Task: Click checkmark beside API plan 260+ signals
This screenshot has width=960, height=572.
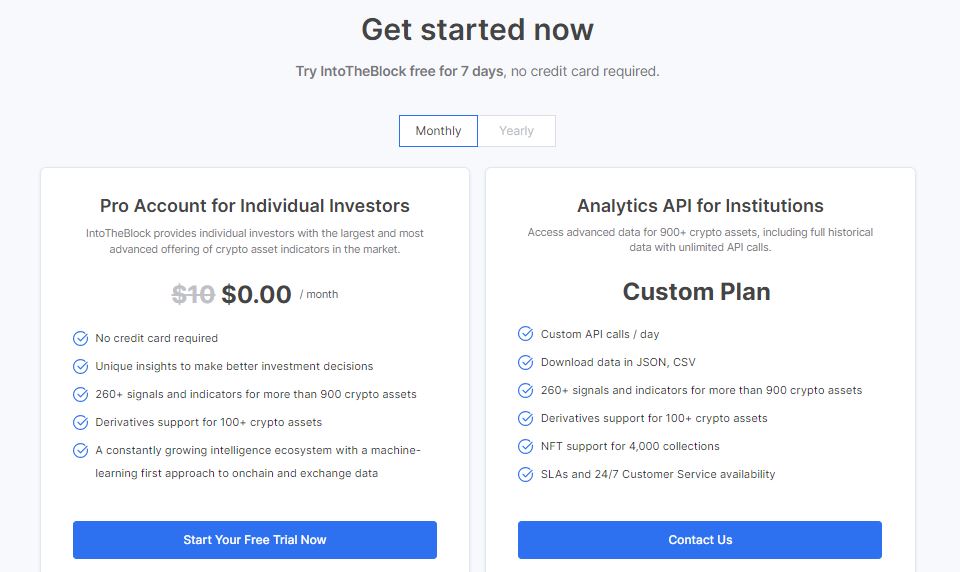Action: 526,390
